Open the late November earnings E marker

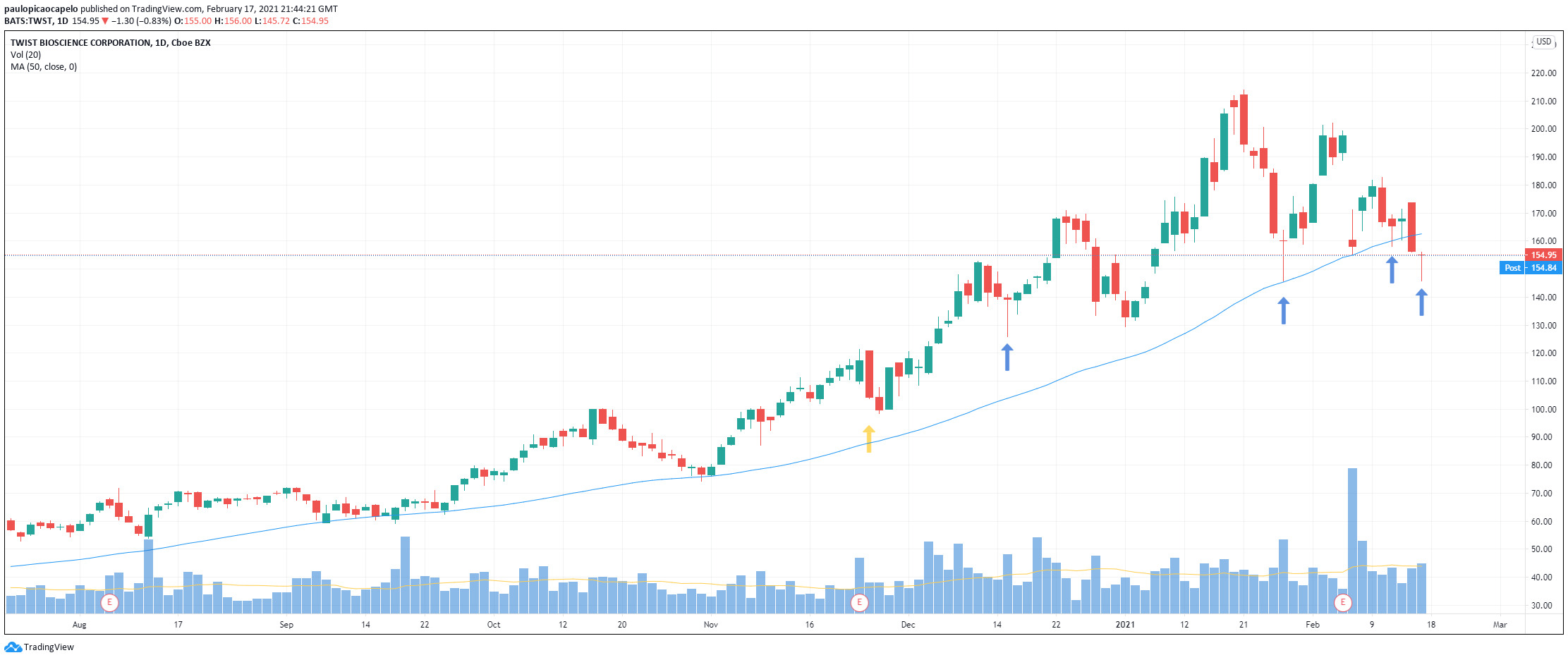859,603
